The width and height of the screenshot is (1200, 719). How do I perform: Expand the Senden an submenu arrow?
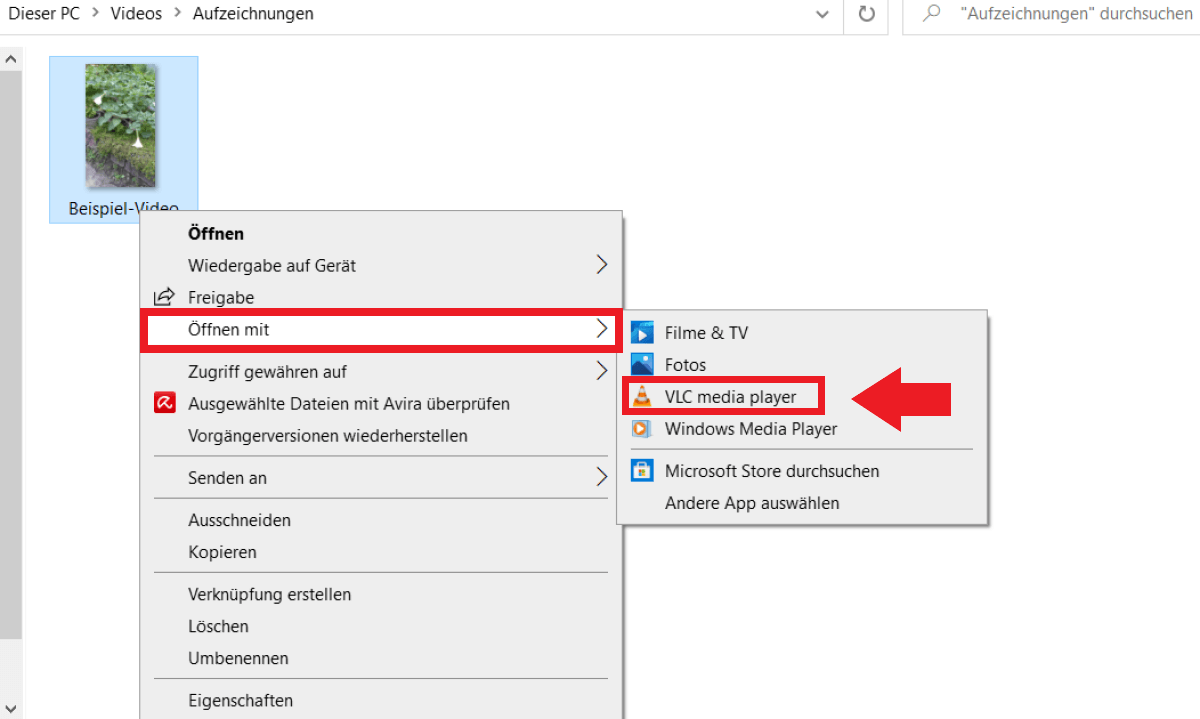point(601,477)
